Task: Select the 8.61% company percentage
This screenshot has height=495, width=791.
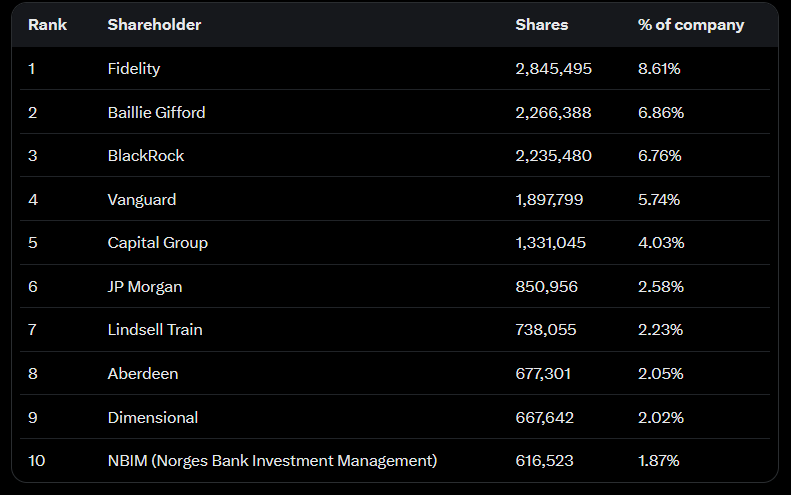Action: point(659,69)
